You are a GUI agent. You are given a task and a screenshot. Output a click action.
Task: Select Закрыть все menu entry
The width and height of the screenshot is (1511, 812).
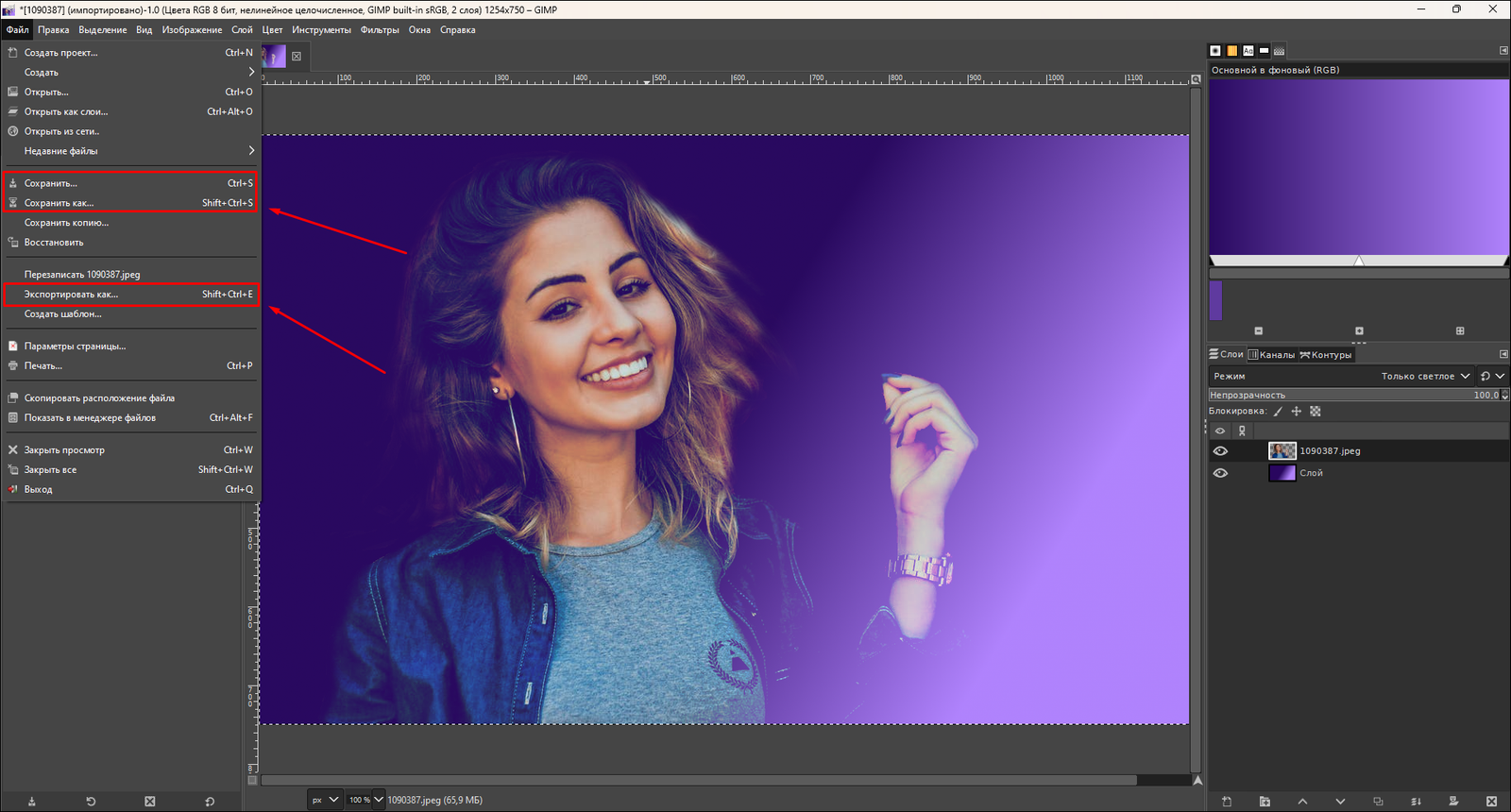[131, 470]
